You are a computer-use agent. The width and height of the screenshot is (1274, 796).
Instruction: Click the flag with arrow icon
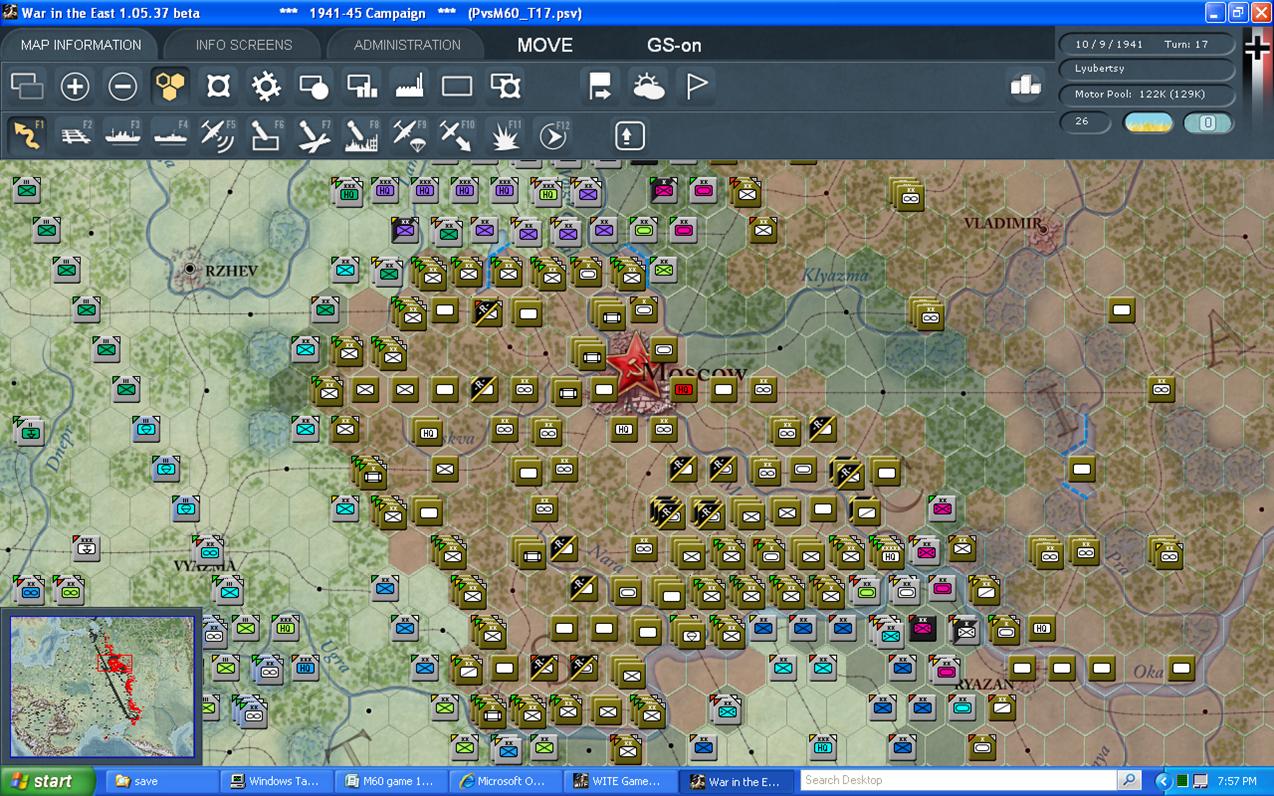click(601, 86)
